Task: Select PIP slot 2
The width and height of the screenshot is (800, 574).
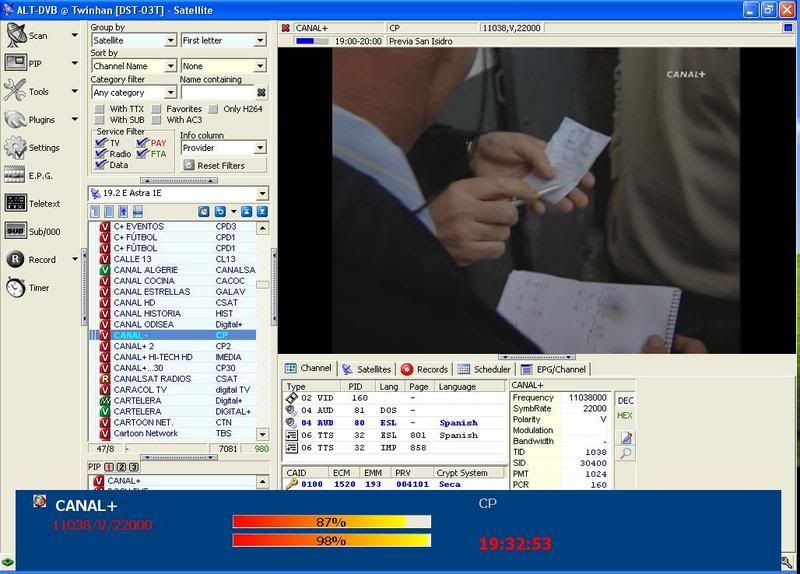Action: pyautogui.click(x=121, y=467)
